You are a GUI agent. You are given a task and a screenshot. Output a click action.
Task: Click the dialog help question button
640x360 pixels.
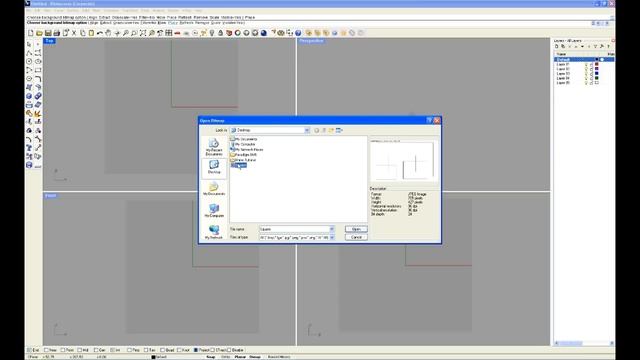(x=429, y=120)
